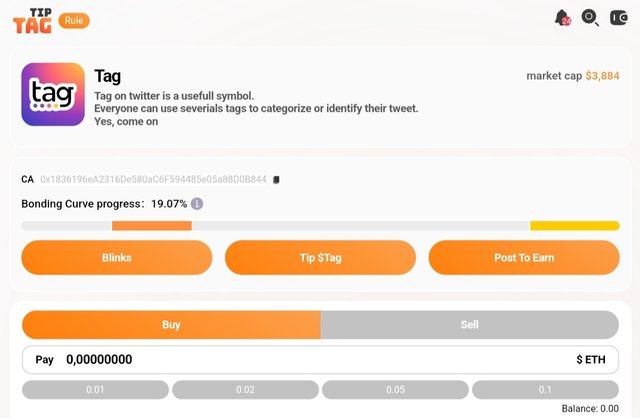
Task: Show bonding curve info tooltip icon
Action: pos(197,204)
